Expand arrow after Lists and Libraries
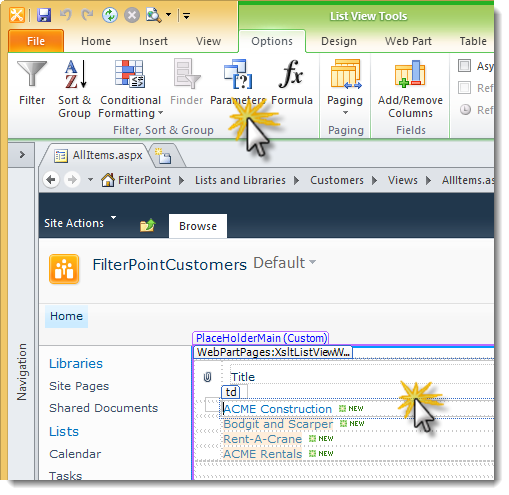The width and height of the screenshot is (509, 495). 296,180
